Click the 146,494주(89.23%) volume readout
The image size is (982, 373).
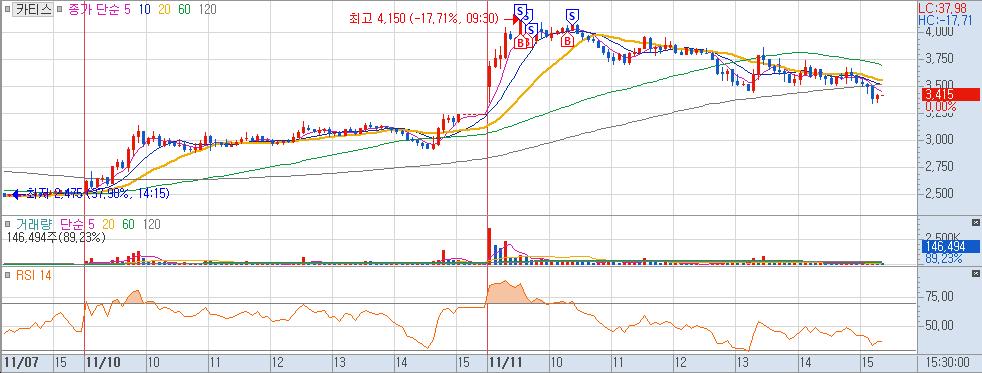point(56,238)
